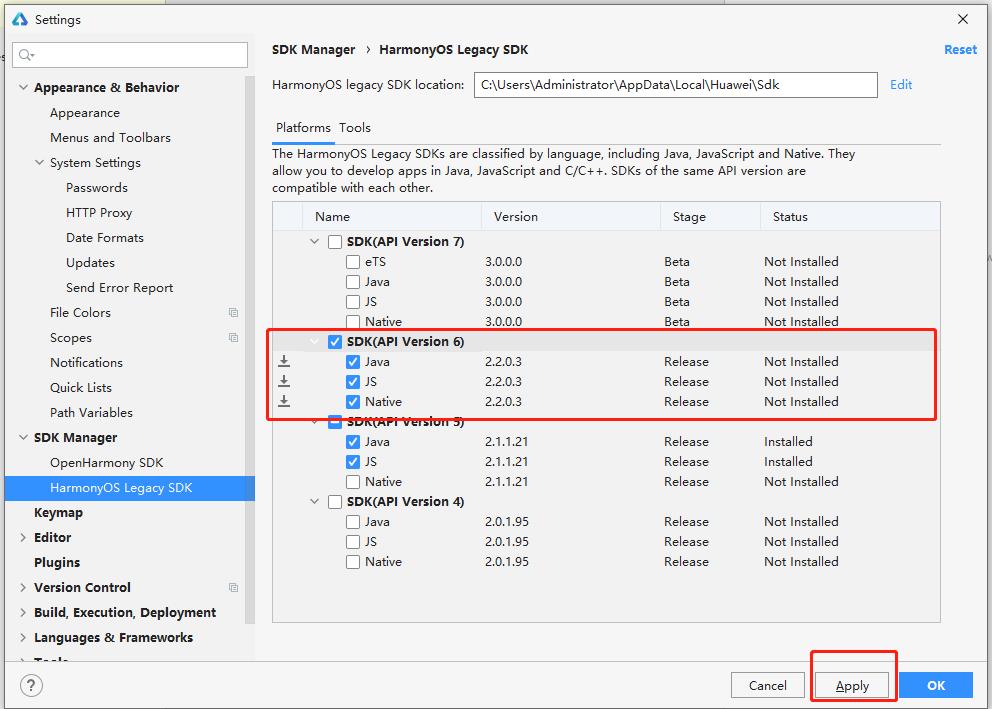Click the Apply button

[x=852, y=686]
